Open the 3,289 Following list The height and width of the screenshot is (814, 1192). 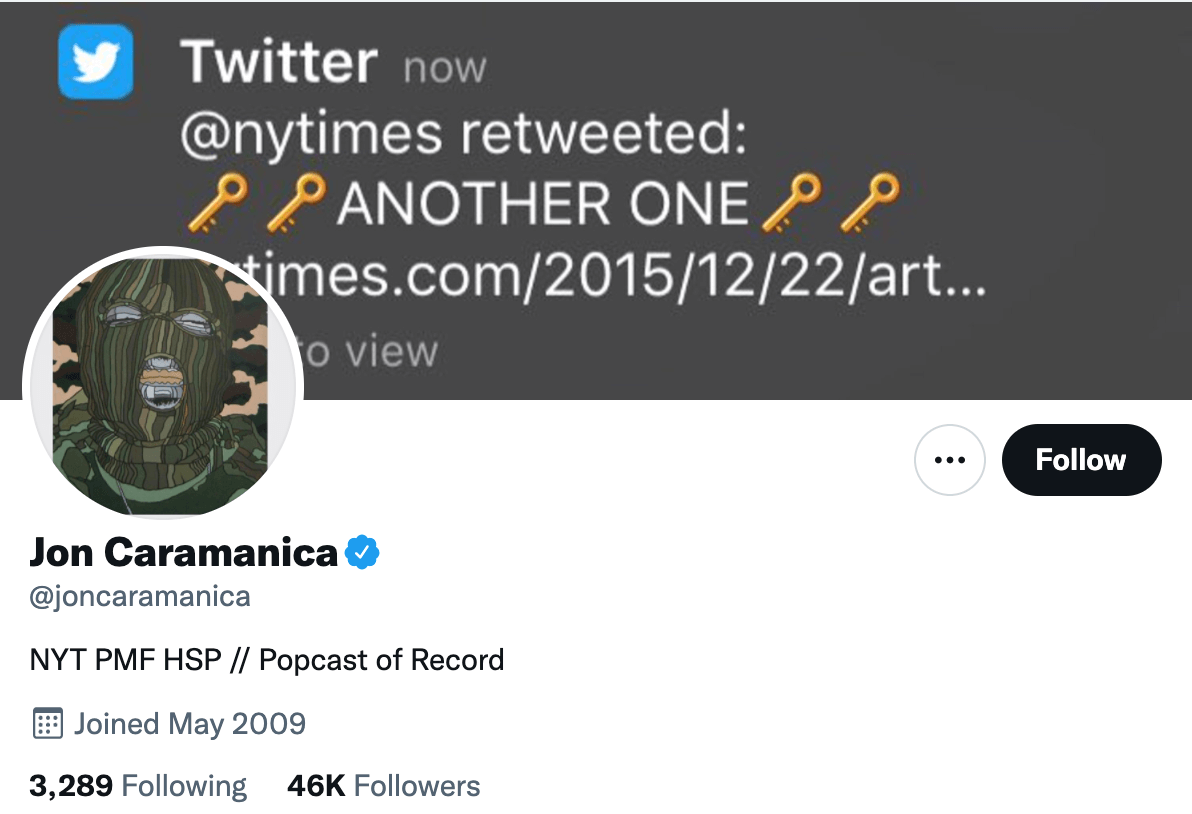pyautogui.click(x=138, y=786)
